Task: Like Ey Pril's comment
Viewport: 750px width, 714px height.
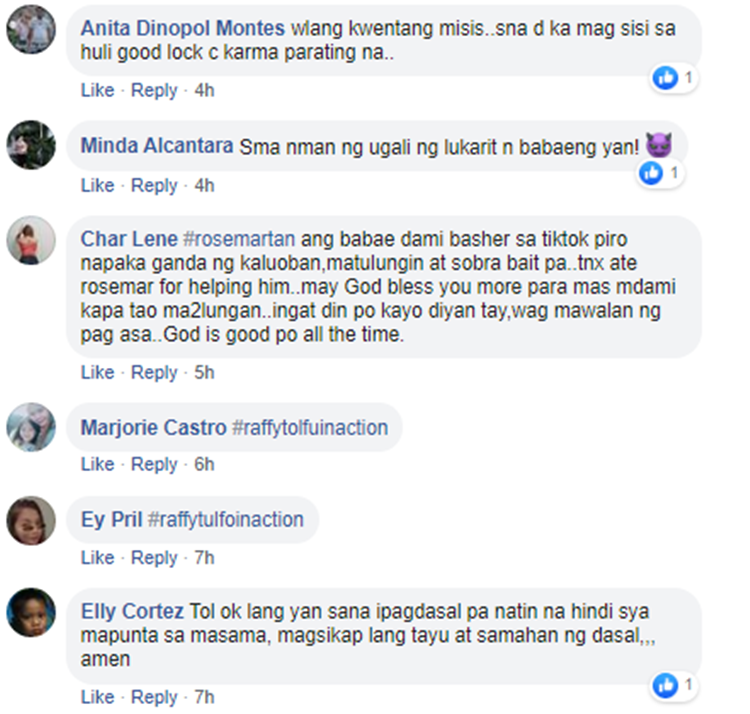Action: (98, 557)
